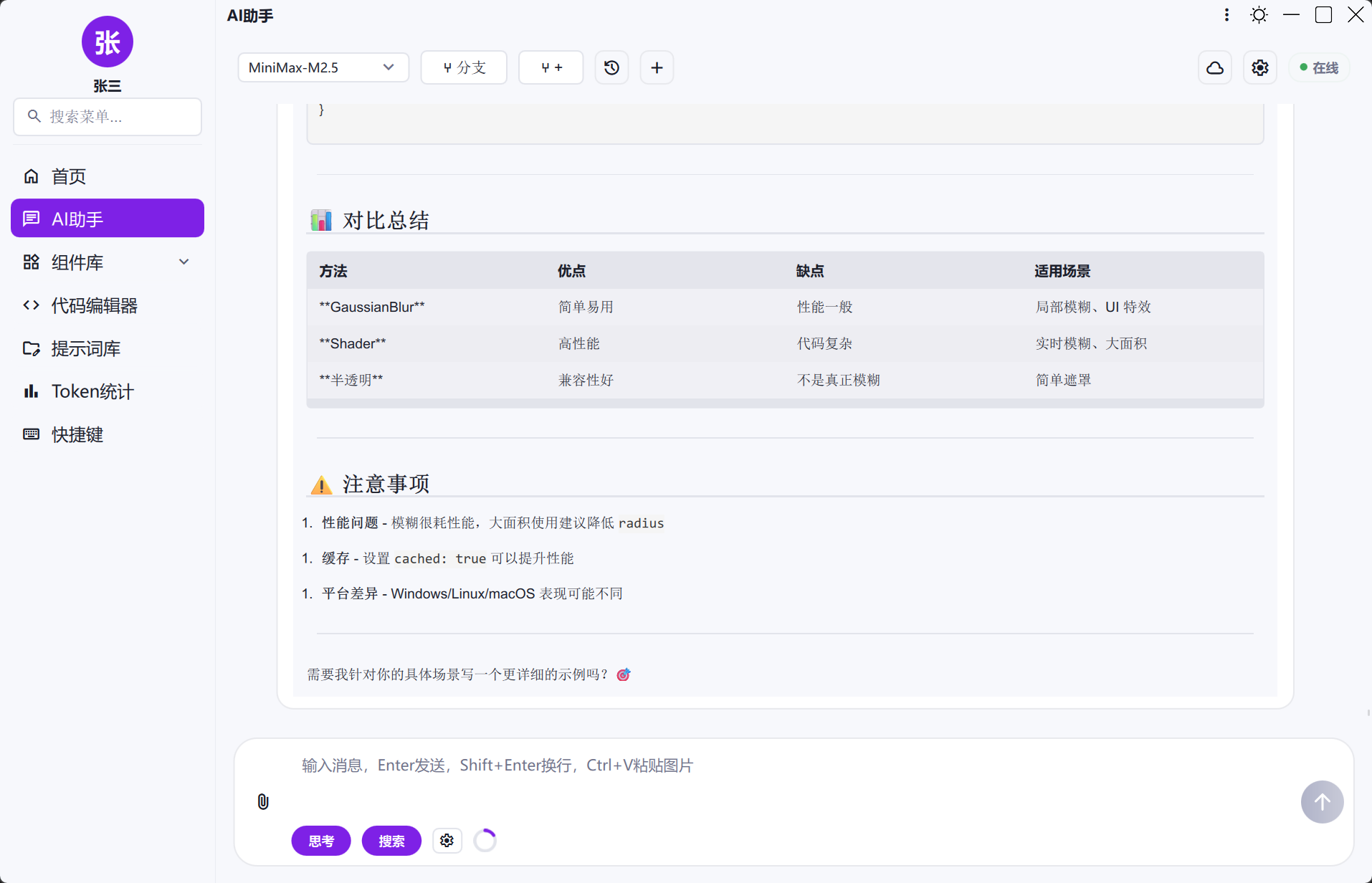
Task: Click the paperclip attachment icon
Action: click(263, 801)
